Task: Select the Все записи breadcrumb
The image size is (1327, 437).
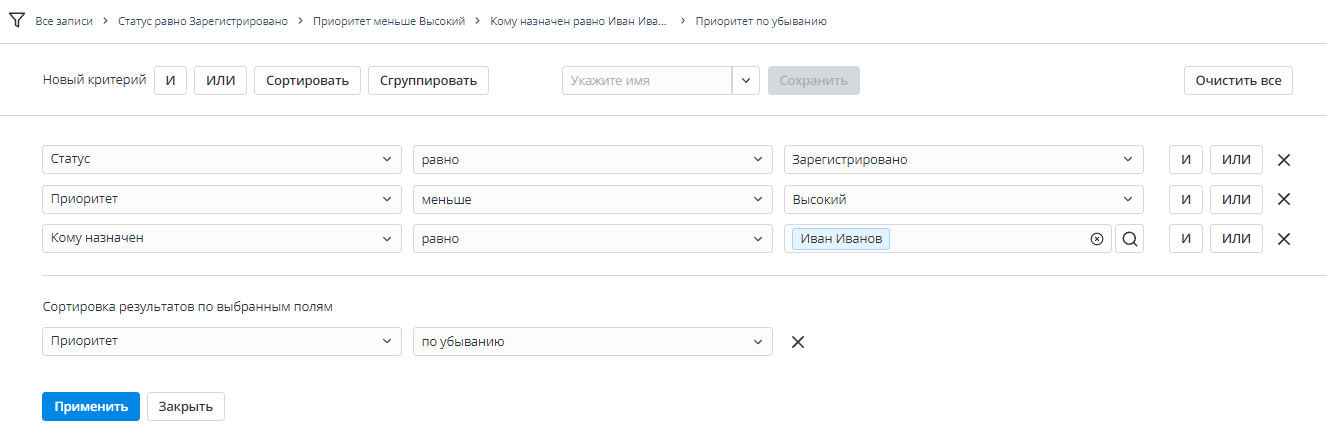Action: (x=63, y=21)
